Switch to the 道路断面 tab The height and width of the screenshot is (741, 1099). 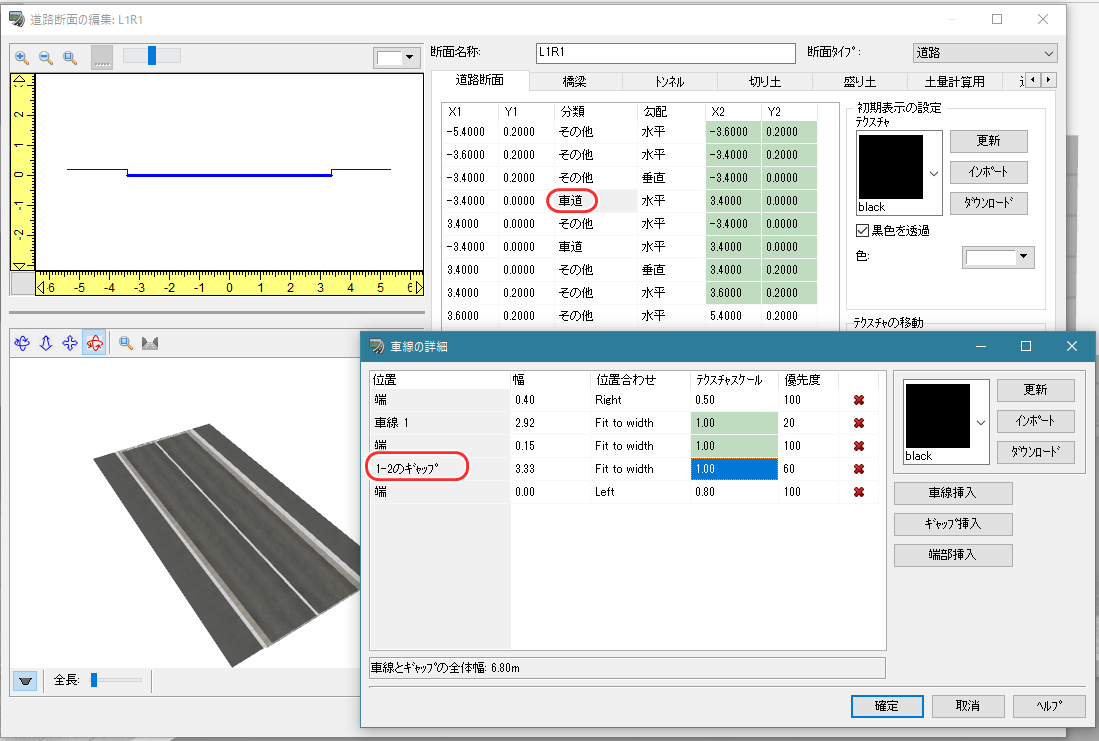point(479,80)
